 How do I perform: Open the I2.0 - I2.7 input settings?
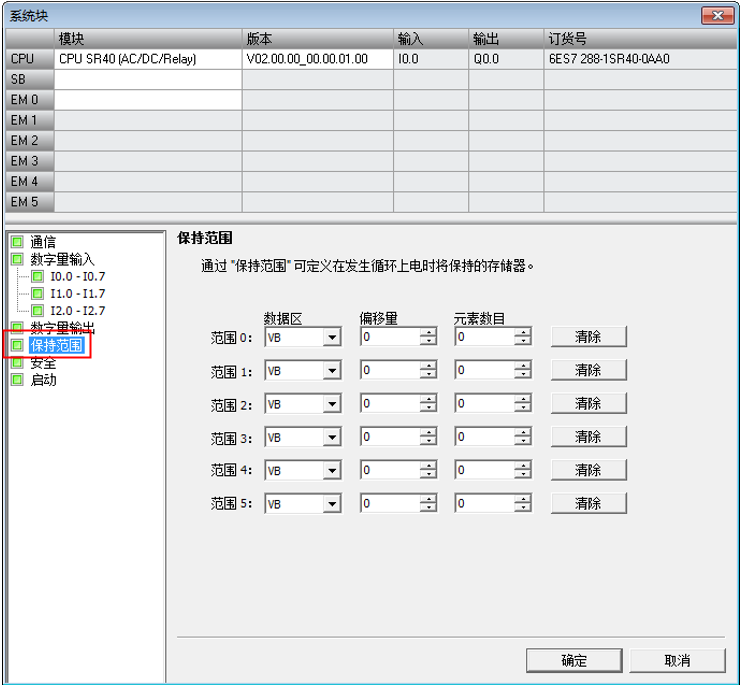pyautogui.click(x=77, y=311)
